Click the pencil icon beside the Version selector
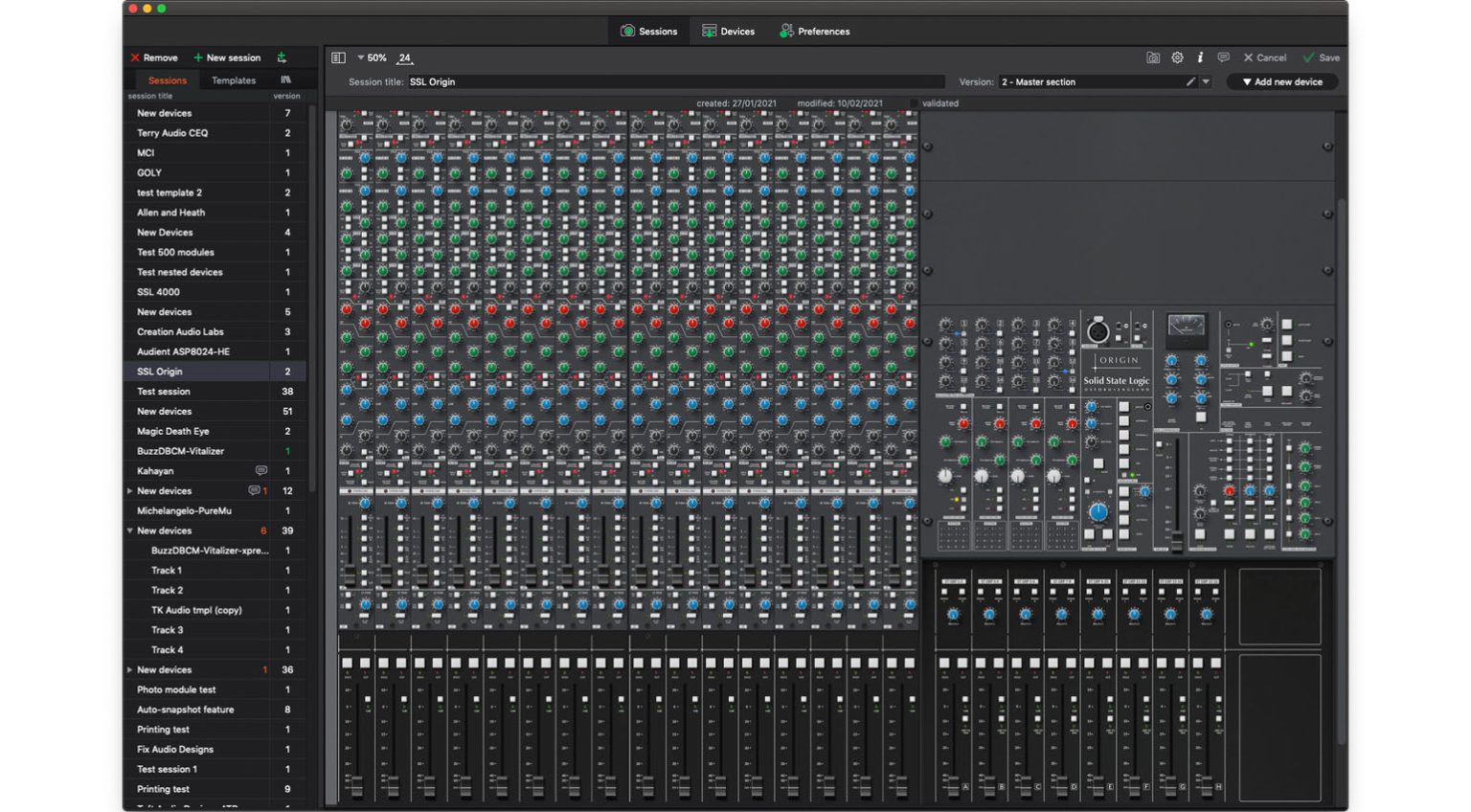Image resolution: width=1471 pixels, height=812 pixels. pyautogui.click(x=1188, y=81)
